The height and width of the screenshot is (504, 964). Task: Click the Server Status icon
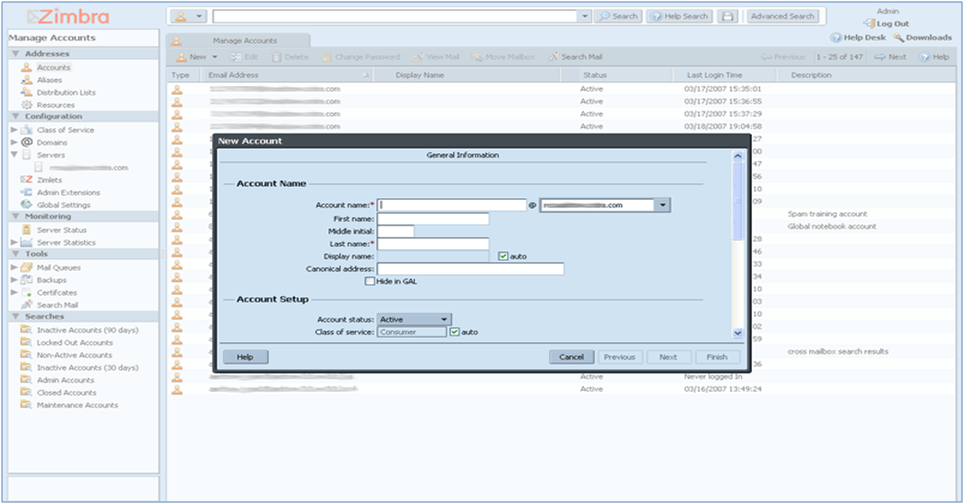[x=26, y=230]
